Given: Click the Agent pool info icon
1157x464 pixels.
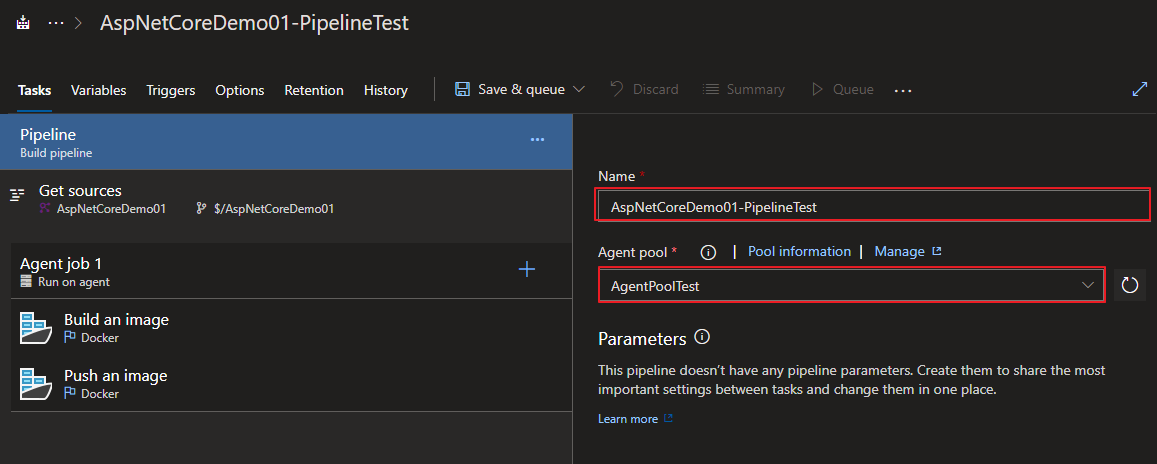Looking at the screenshot, I should pos(708,252).
